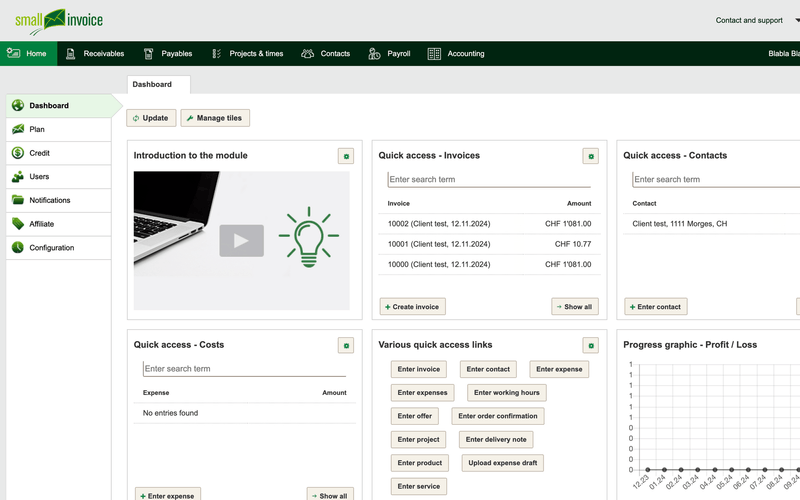800x500 pixels.
Task: Click the invoice search term field
Action: tap(489, 180)
